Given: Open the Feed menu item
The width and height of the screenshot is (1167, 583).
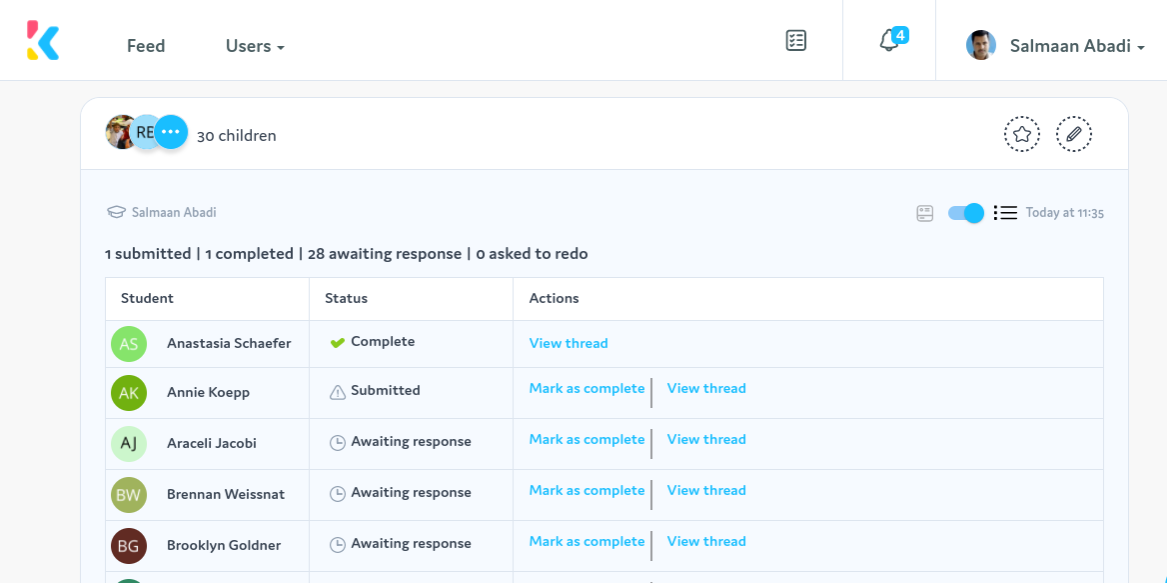Looking at the screenshot, I should (x=146, y=46).
